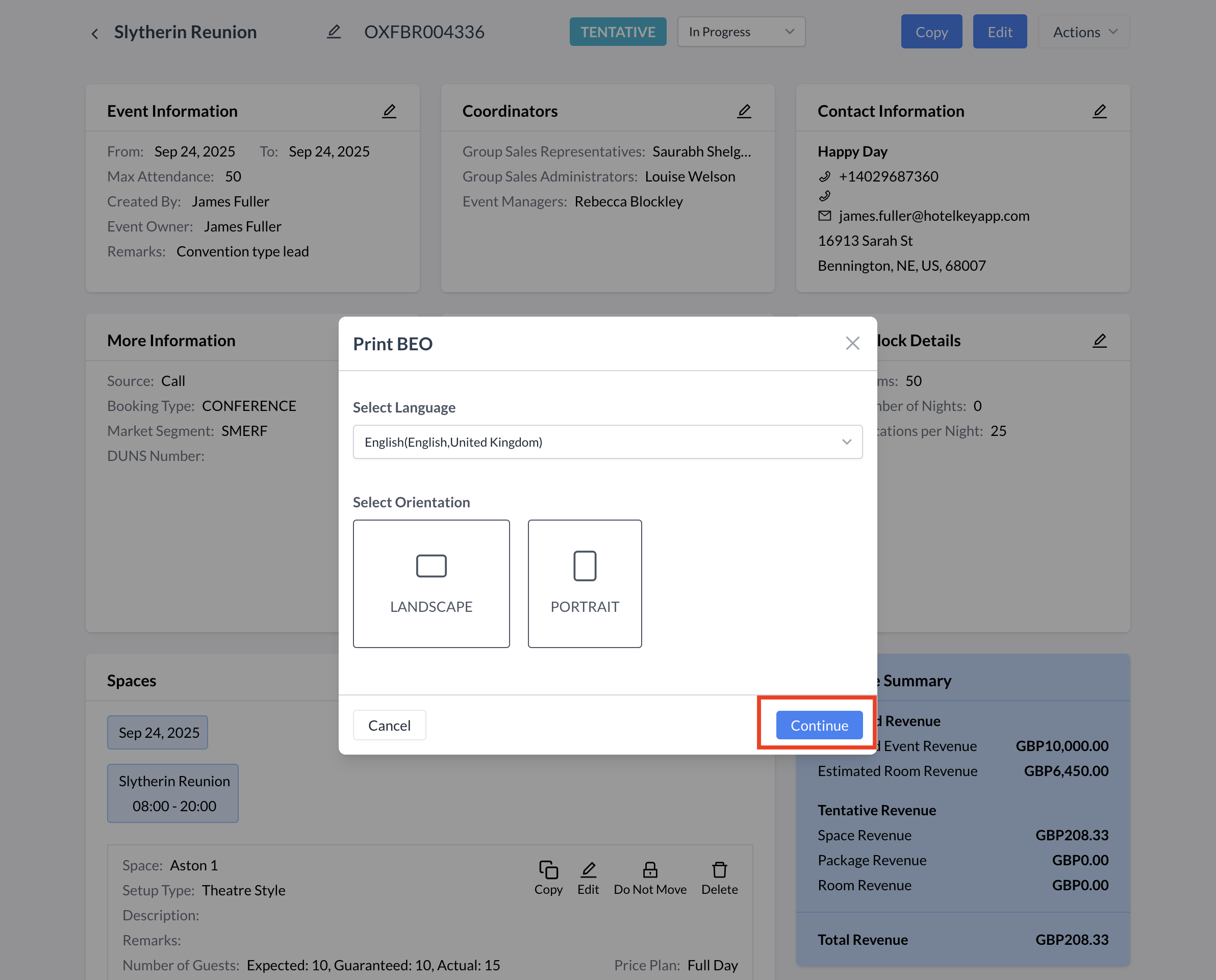Click the blue Copy button in the header
The height and width of the screenshot is (980, 1216).
click(x=931, y=32)
